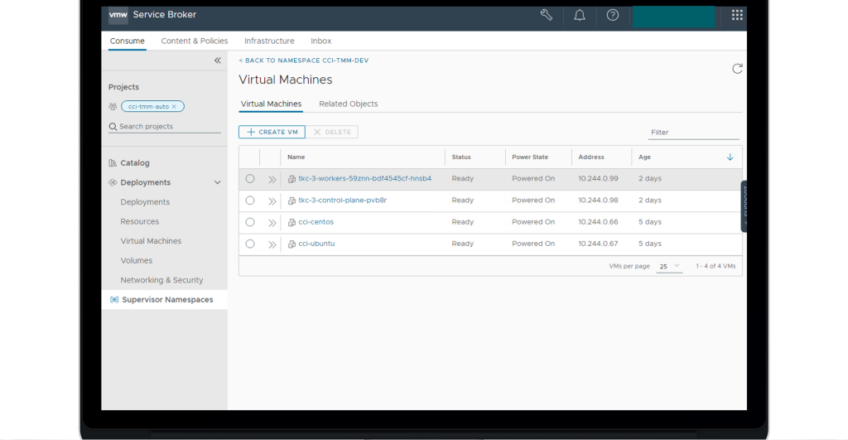Click the Catalog icon in sidebar

point(112,163)
